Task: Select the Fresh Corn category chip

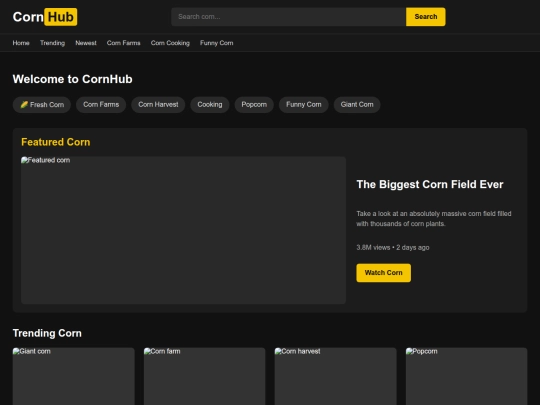Action: click(42, 105)
